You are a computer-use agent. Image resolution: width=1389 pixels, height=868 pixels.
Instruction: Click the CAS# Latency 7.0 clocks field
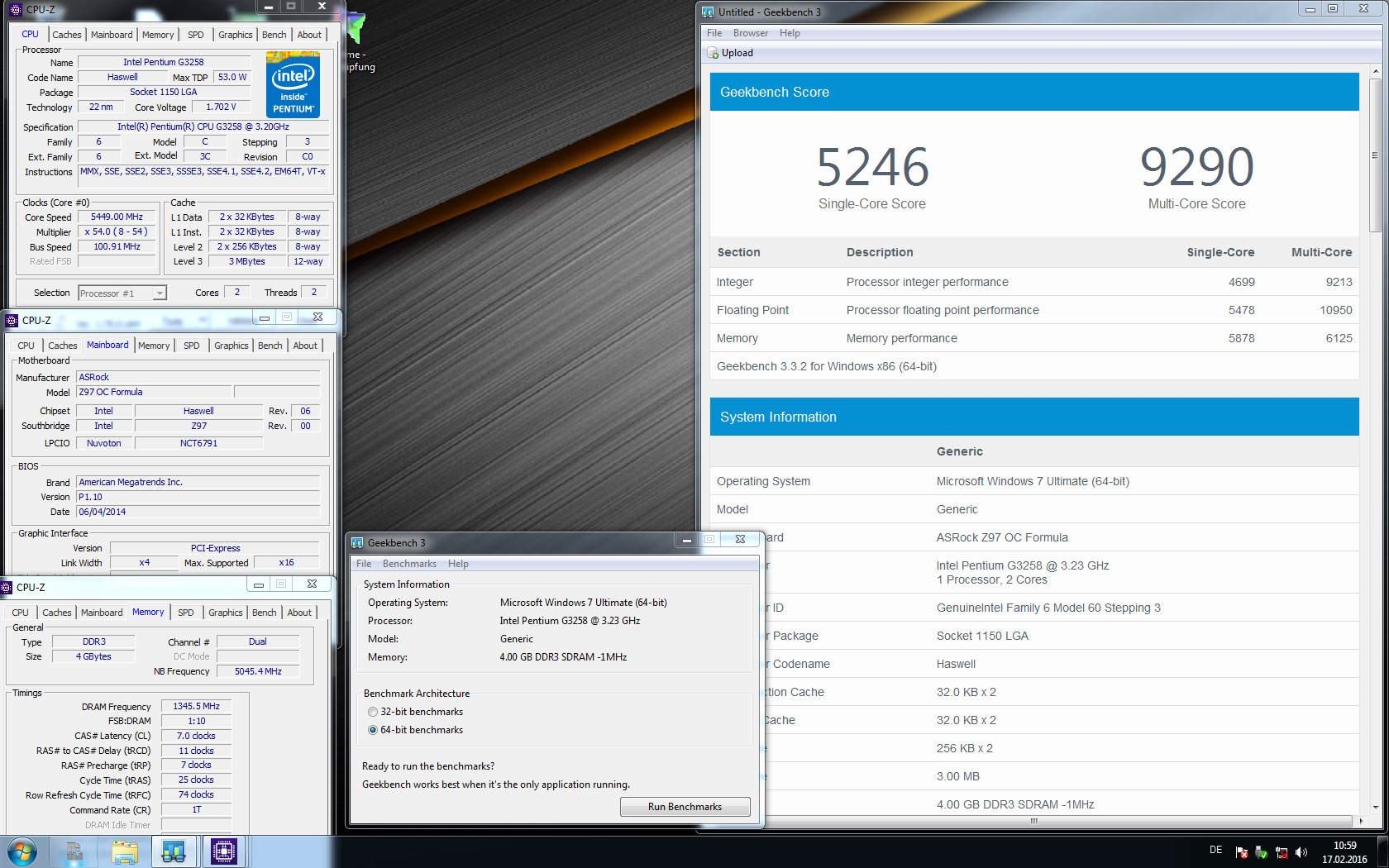pyautogui.click(x=196, y=736)
